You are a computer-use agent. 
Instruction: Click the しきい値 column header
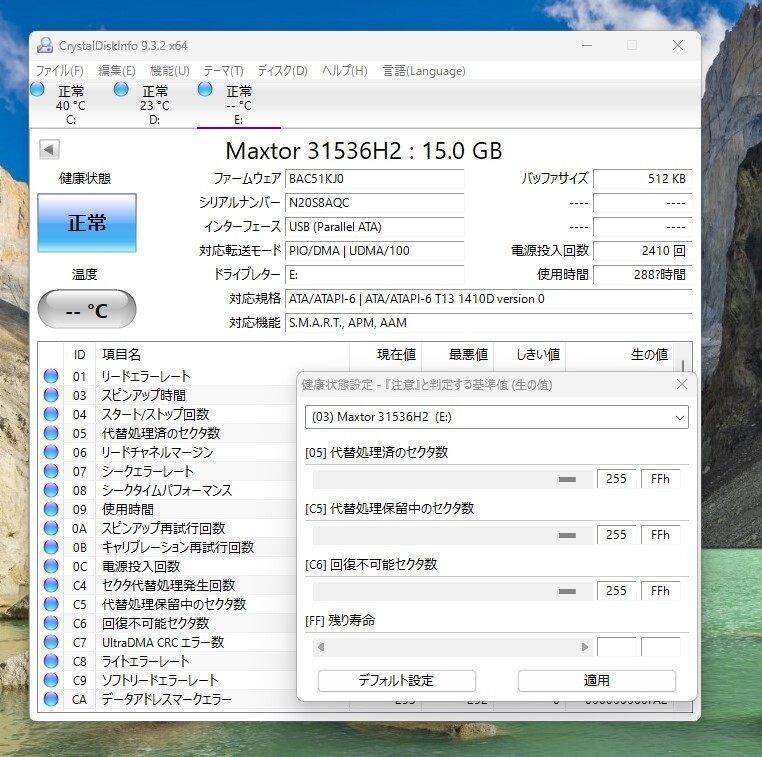[x=529, y=355]
